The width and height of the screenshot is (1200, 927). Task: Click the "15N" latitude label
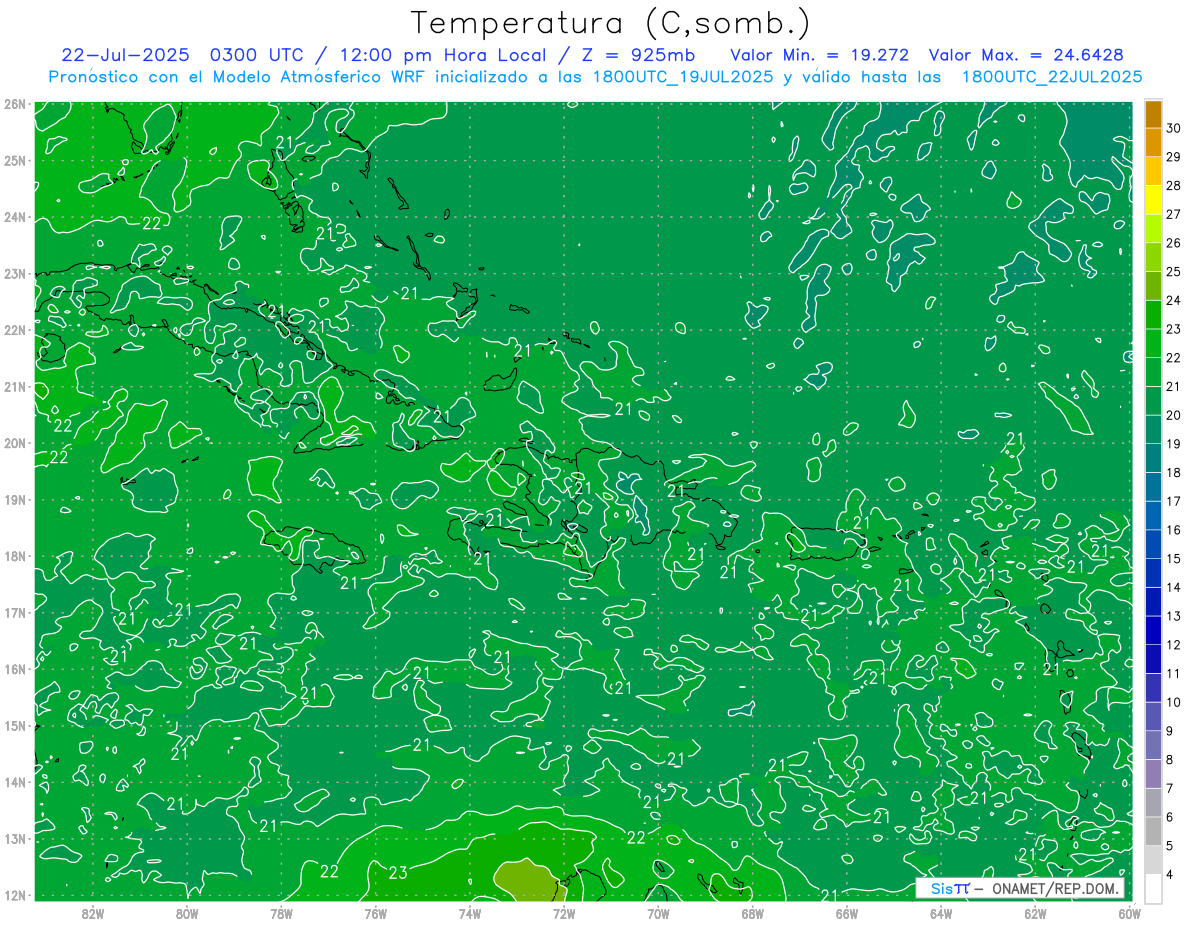14,725
